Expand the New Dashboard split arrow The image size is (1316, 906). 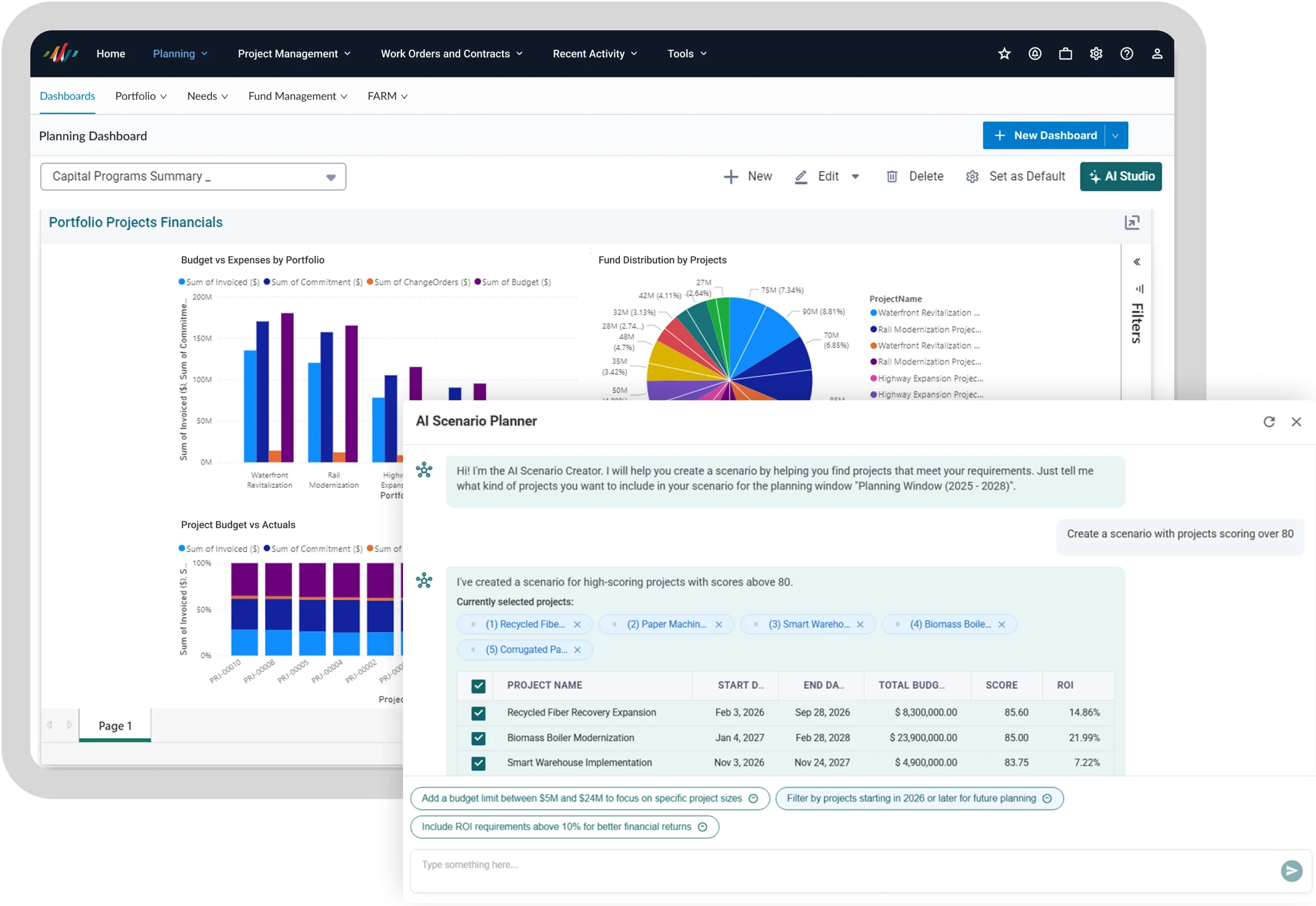pyautogui.click(x=1115, y=136)
